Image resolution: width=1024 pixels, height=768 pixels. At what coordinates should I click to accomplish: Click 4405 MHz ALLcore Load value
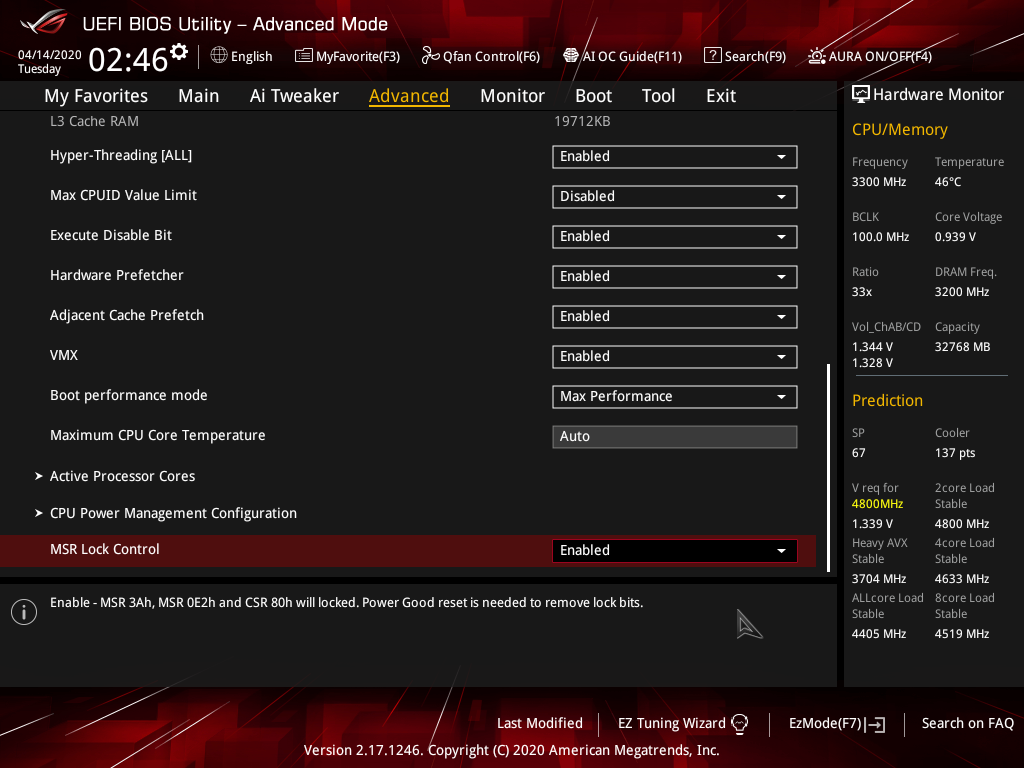click(878, 634)
